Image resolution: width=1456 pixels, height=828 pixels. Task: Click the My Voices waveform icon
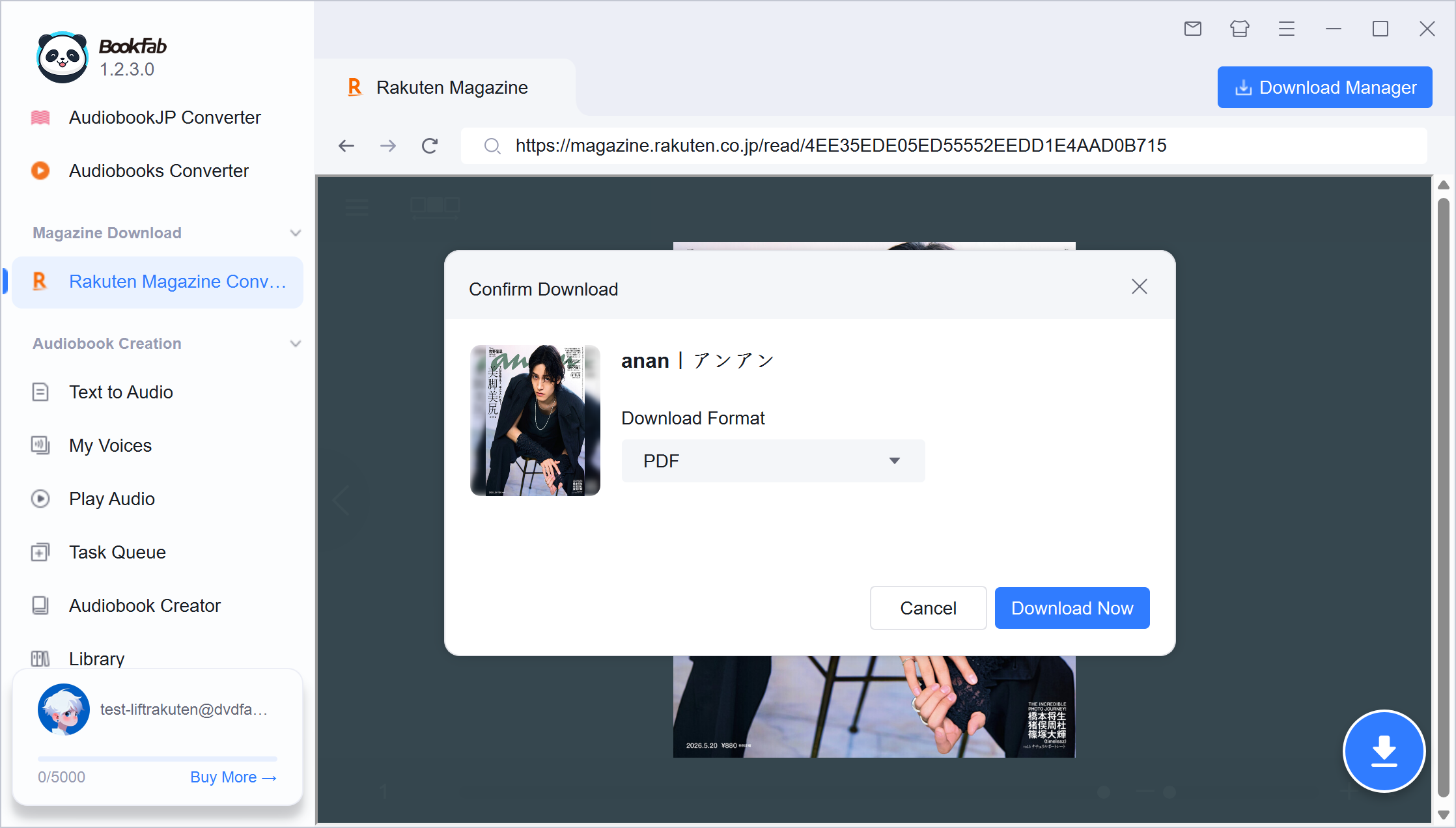(x=40, y=445)
